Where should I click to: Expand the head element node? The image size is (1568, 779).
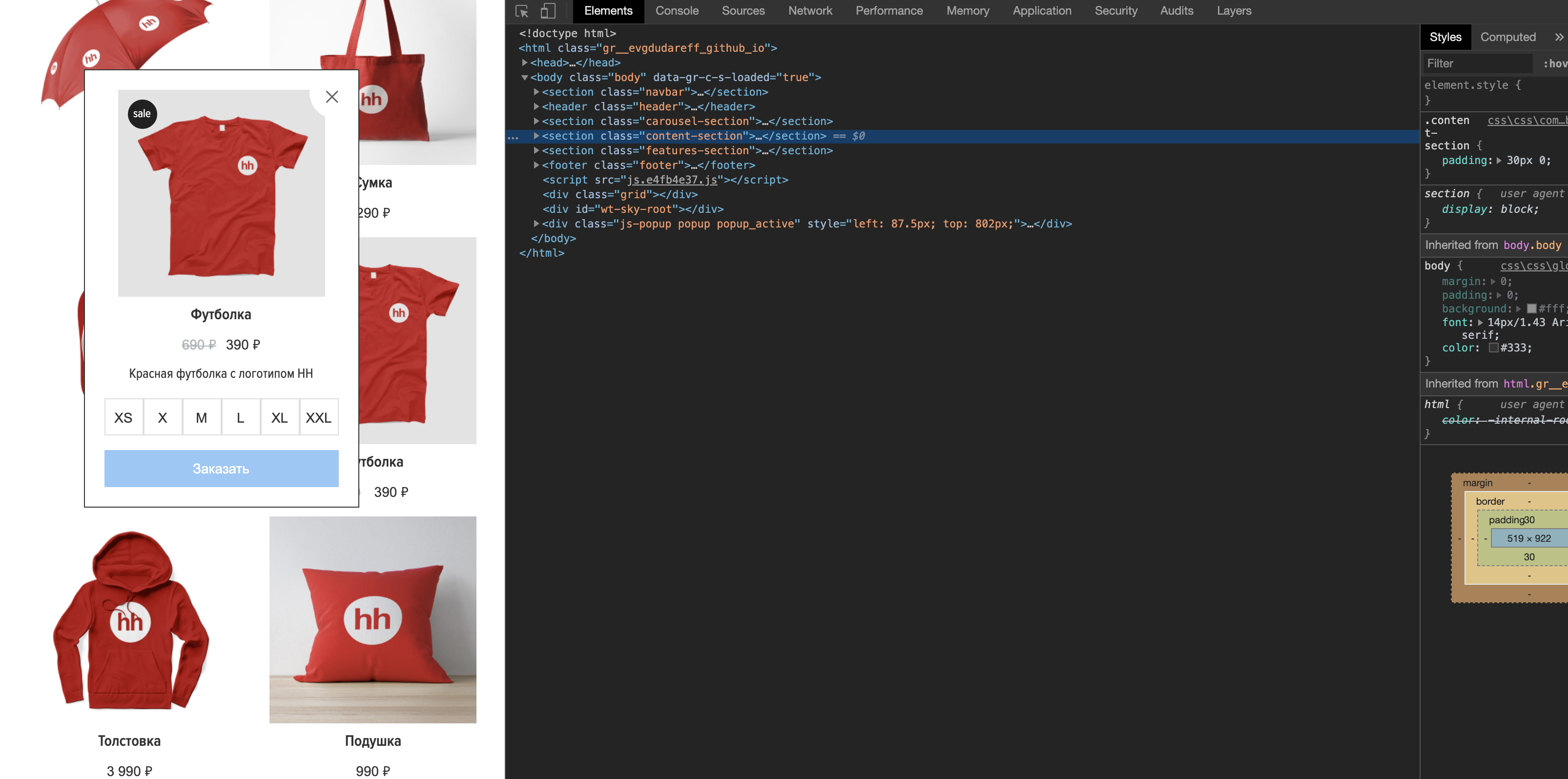click(525, 62)
